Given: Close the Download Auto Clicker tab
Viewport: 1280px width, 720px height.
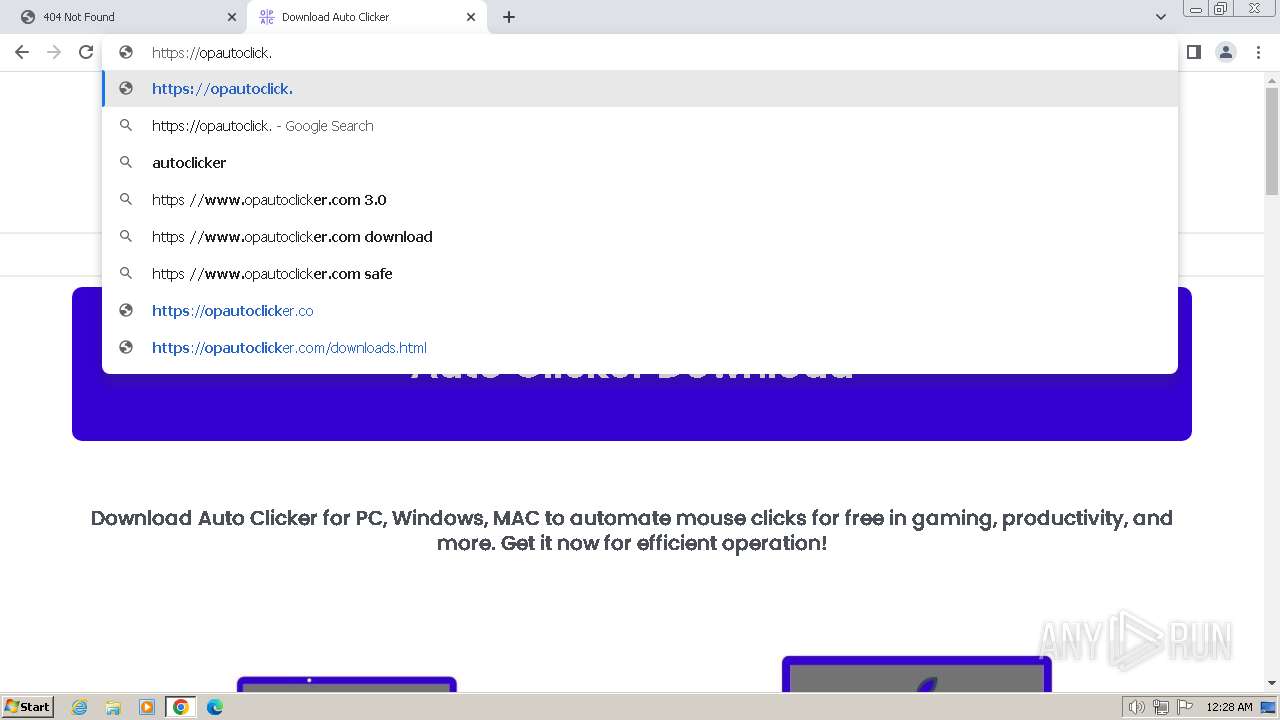Looking at the screenshot, I should click(471, 17).
